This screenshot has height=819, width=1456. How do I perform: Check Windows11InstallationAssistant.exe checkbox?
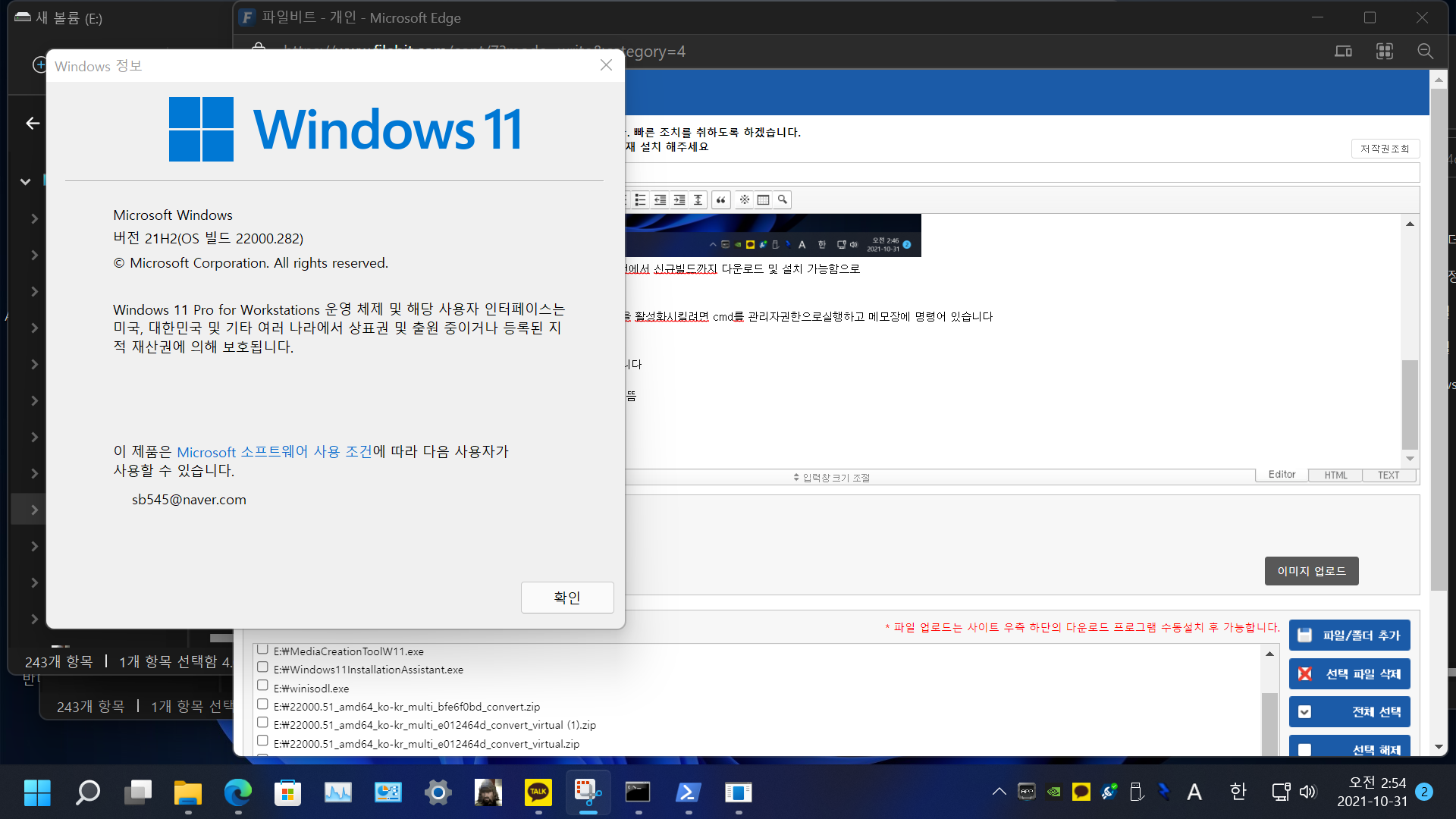tap(262, 667)
